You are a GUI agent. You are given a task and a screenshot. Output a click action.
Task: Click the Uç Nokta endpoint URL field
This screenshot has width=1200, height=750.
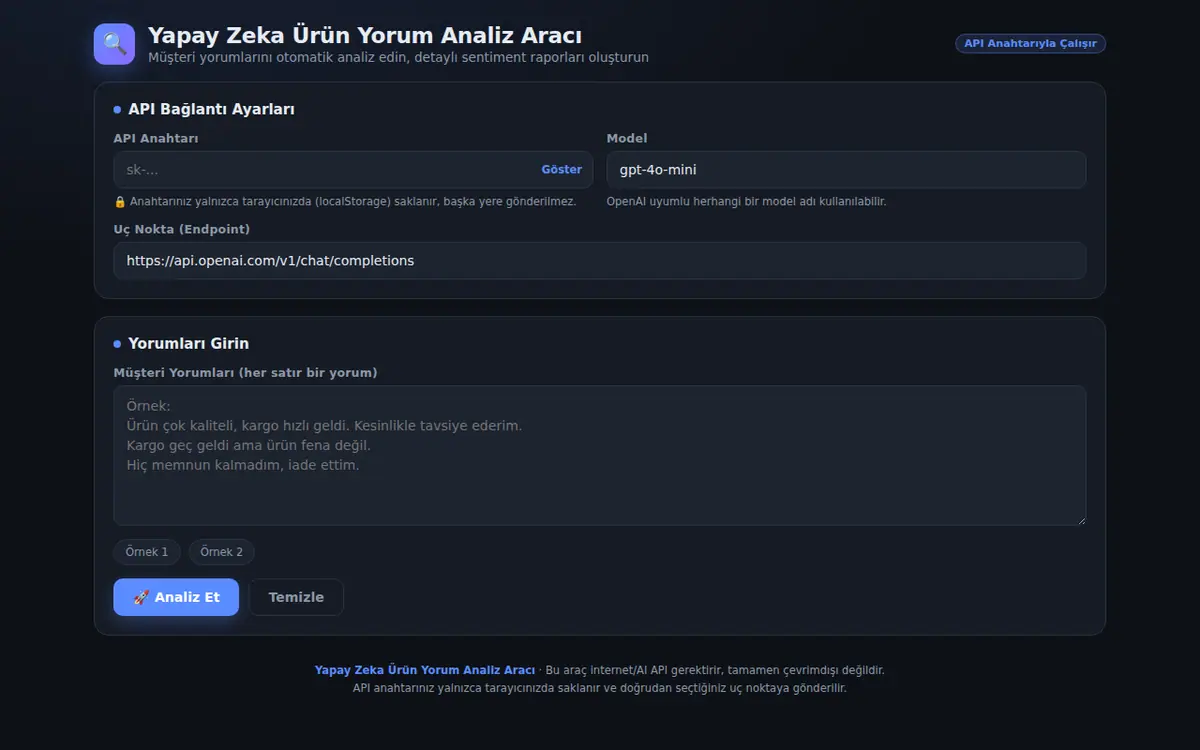[x=600, y=261]
